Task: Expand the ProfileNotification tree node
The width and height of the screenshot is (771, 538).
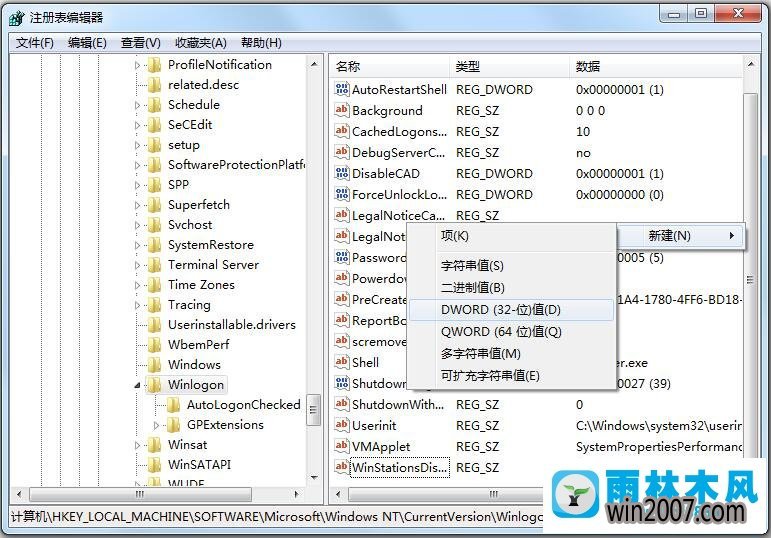Action: (138, 65)
